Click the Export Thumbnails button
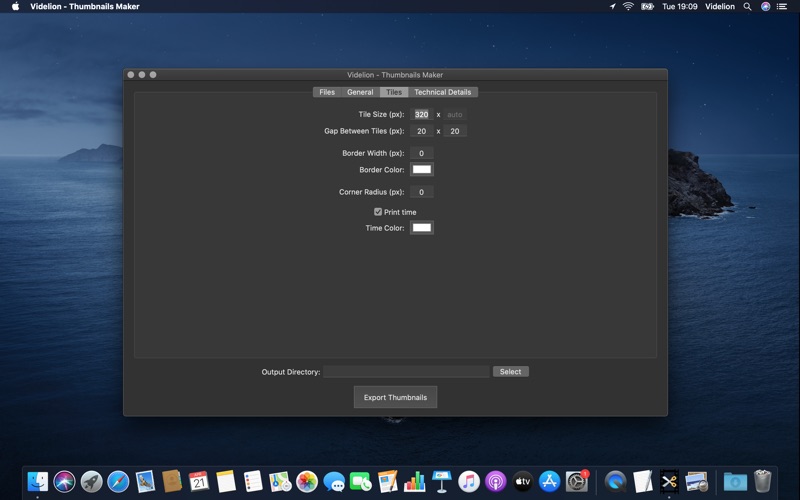 tap(395, 397)
